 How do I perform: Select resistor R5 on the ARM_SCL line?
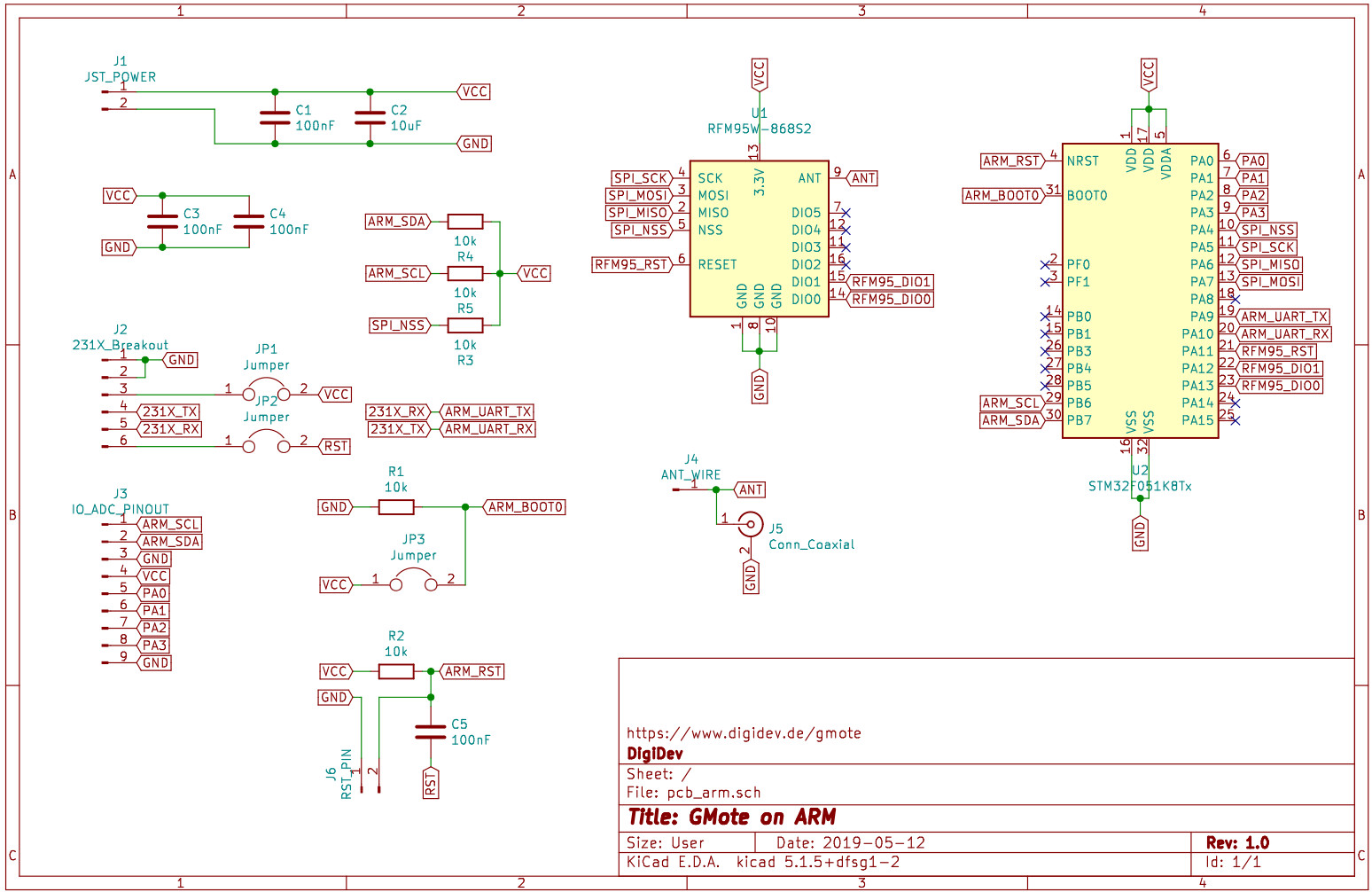click(465, 273)
